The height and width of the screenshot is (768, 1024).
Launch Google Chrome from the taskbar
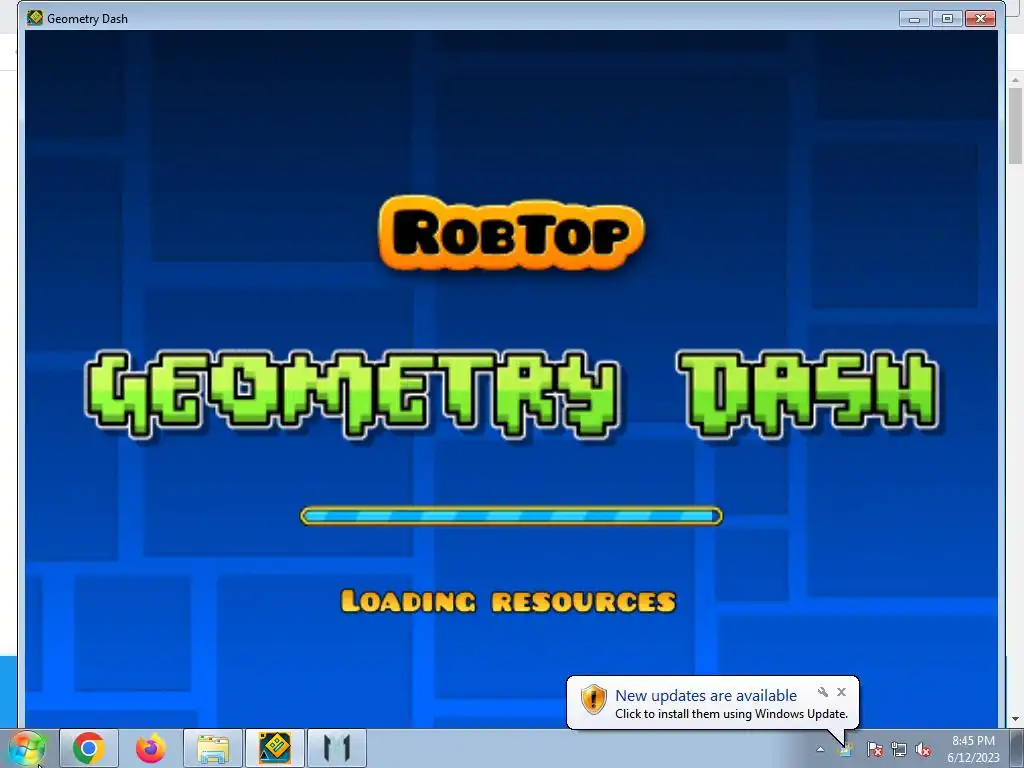click(x=89, y=748)
